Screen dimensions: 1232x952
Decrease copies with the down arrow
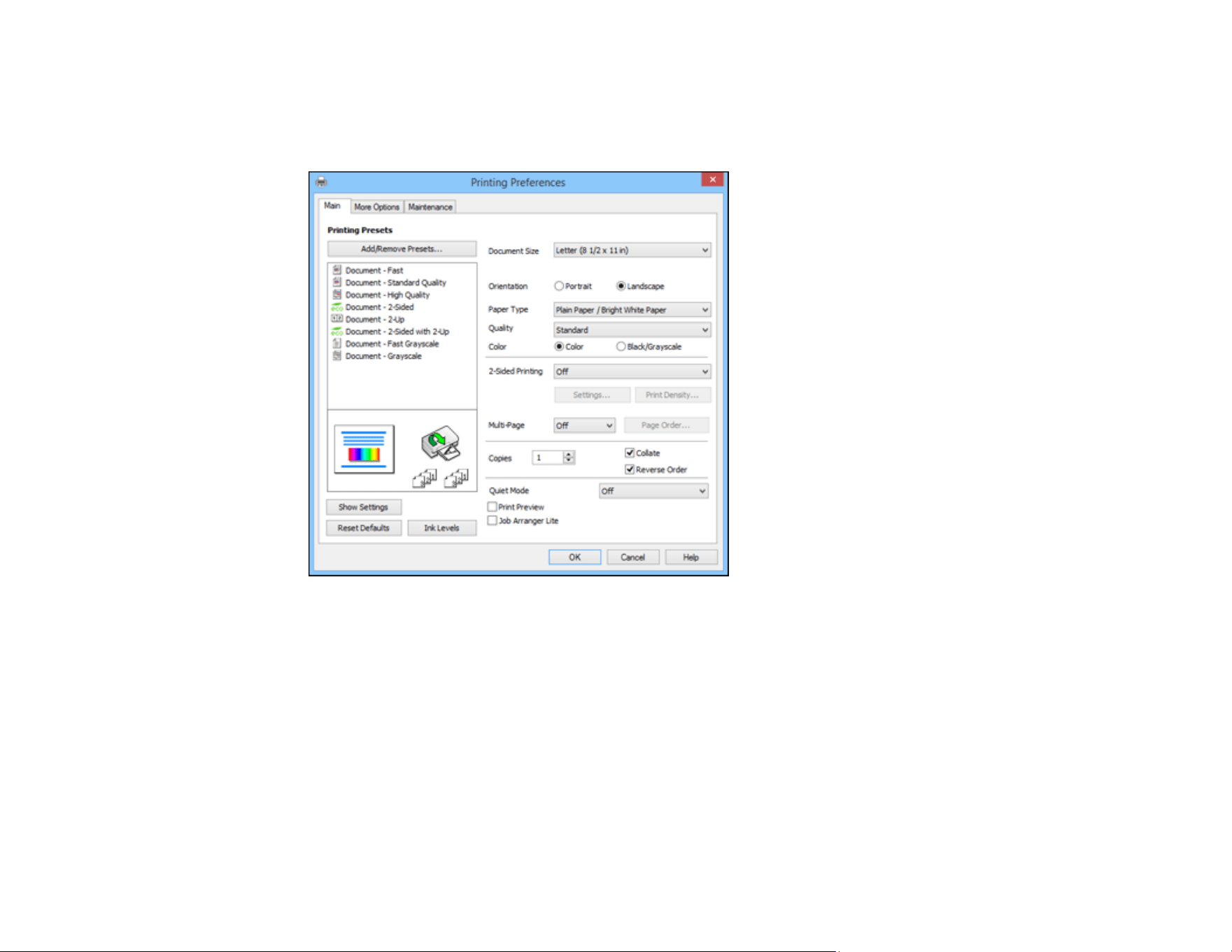569,461
